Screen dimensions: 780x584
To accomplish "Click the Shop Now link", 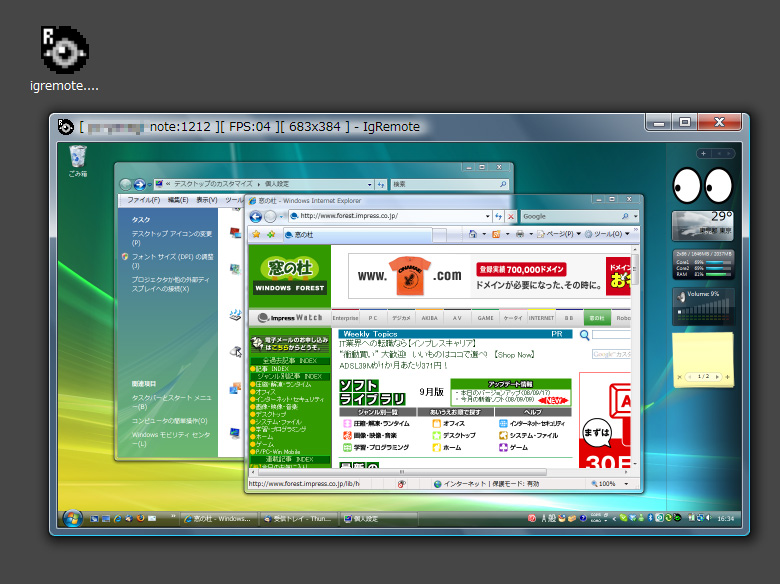I will [x=515, y=355].
